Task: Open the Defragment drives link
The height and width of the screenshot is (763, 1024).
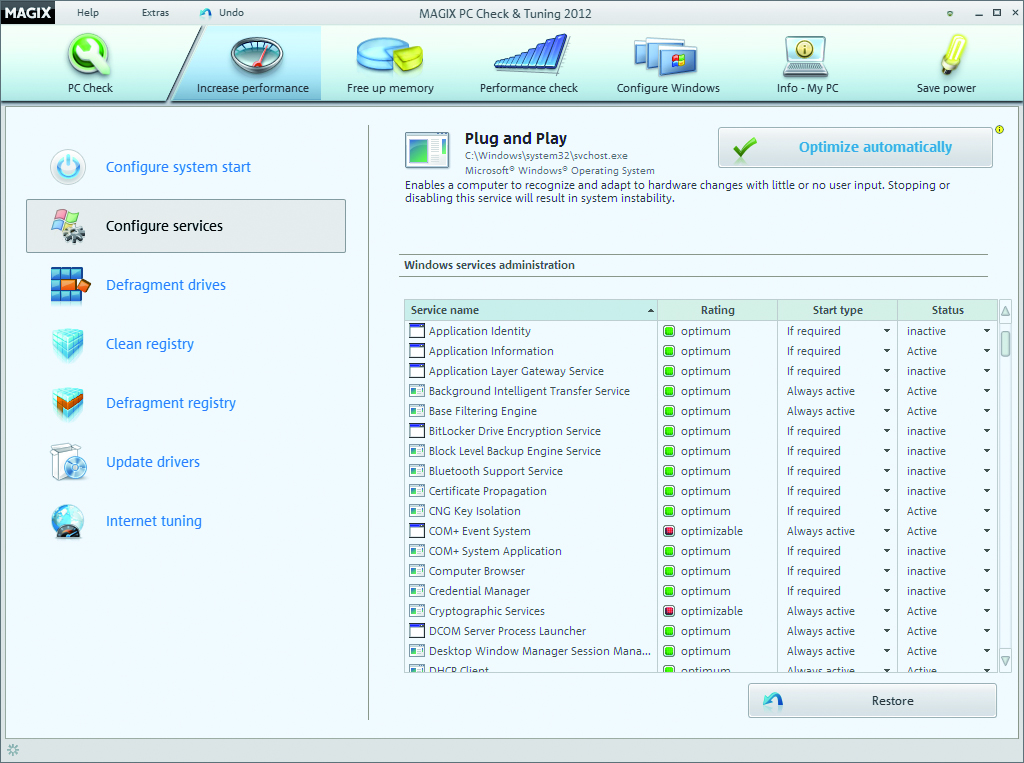Action: pyautogui.click(x=166, y=285)
